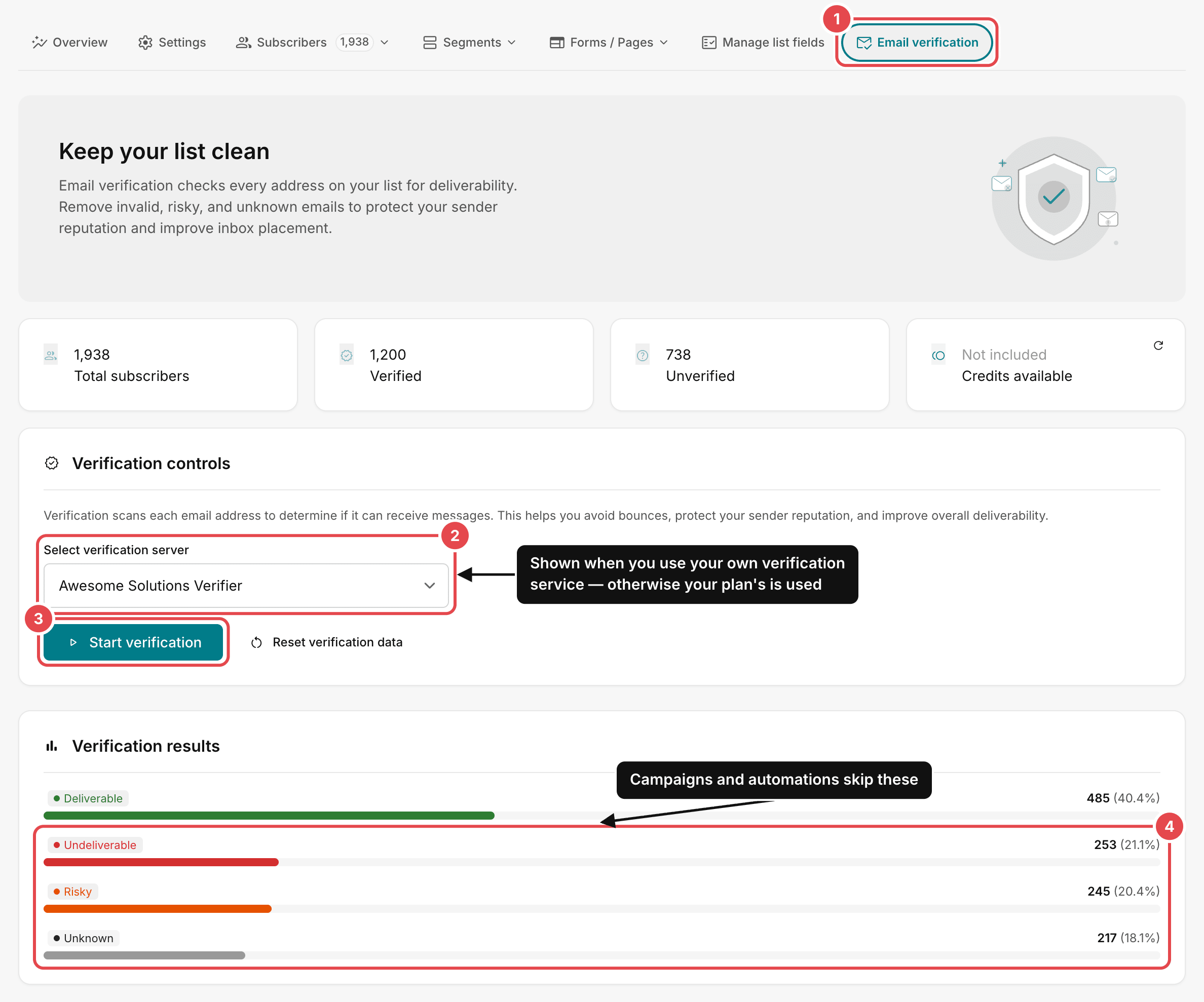Viewport: 1204px width, 1002px height.
Task: Expand the Forms / Pages chevron
Action: pyautogui.click(x=664, y=43)
